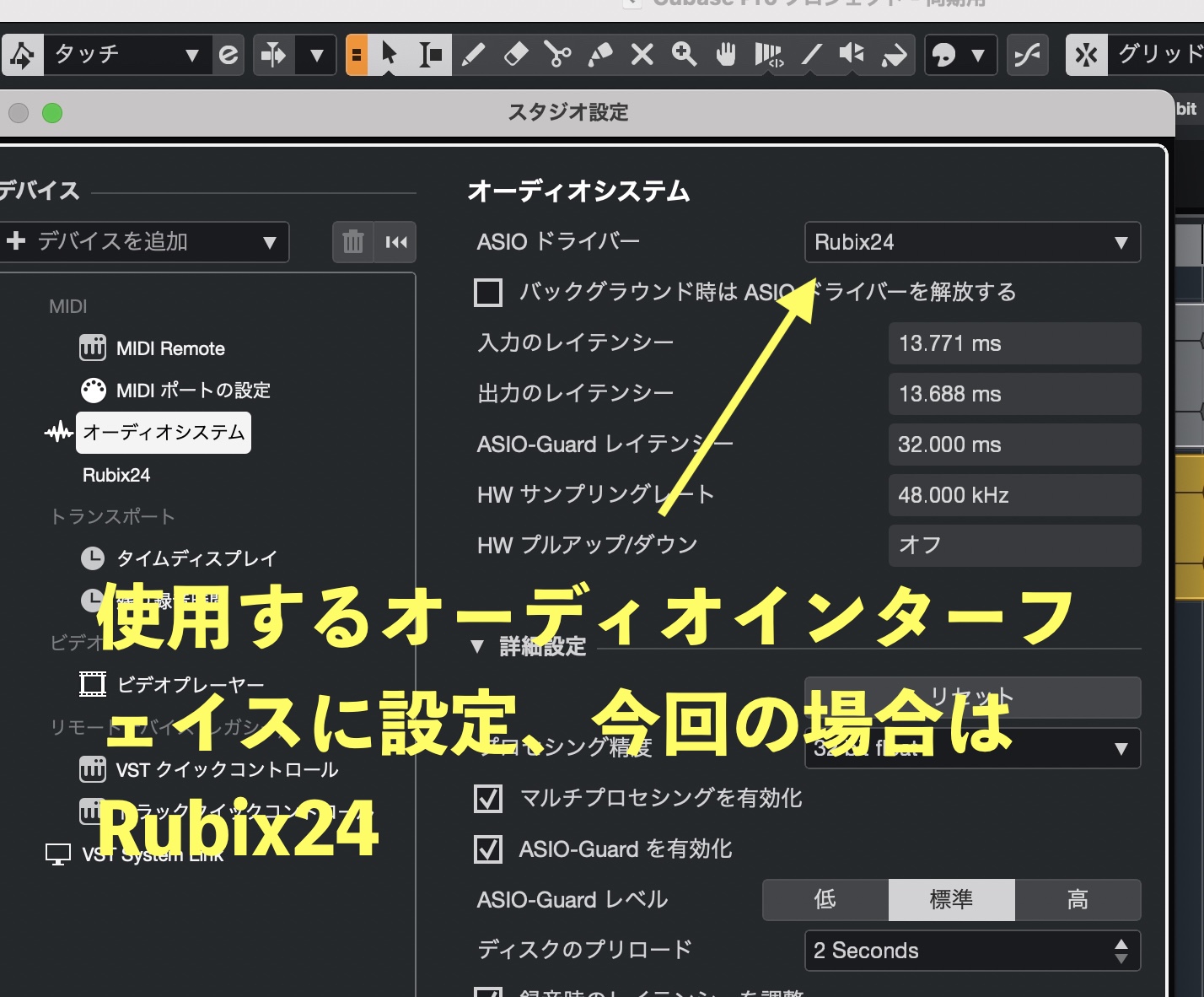Toggle Snap to Zero Crossing icon
The height and width of the screenshot is (997, 1204).
[x=1028, y=56]
